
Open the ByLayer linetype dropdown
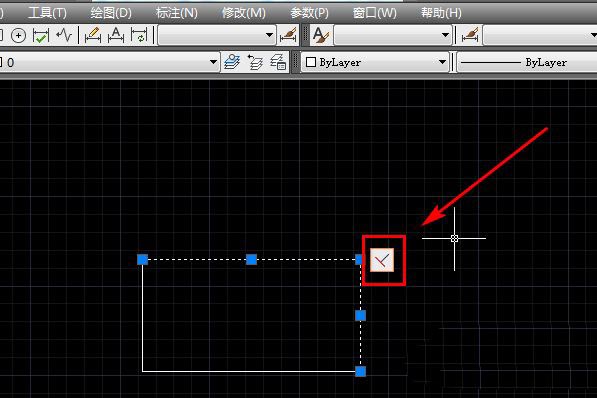pyautogui.click(x=527, y=62)
